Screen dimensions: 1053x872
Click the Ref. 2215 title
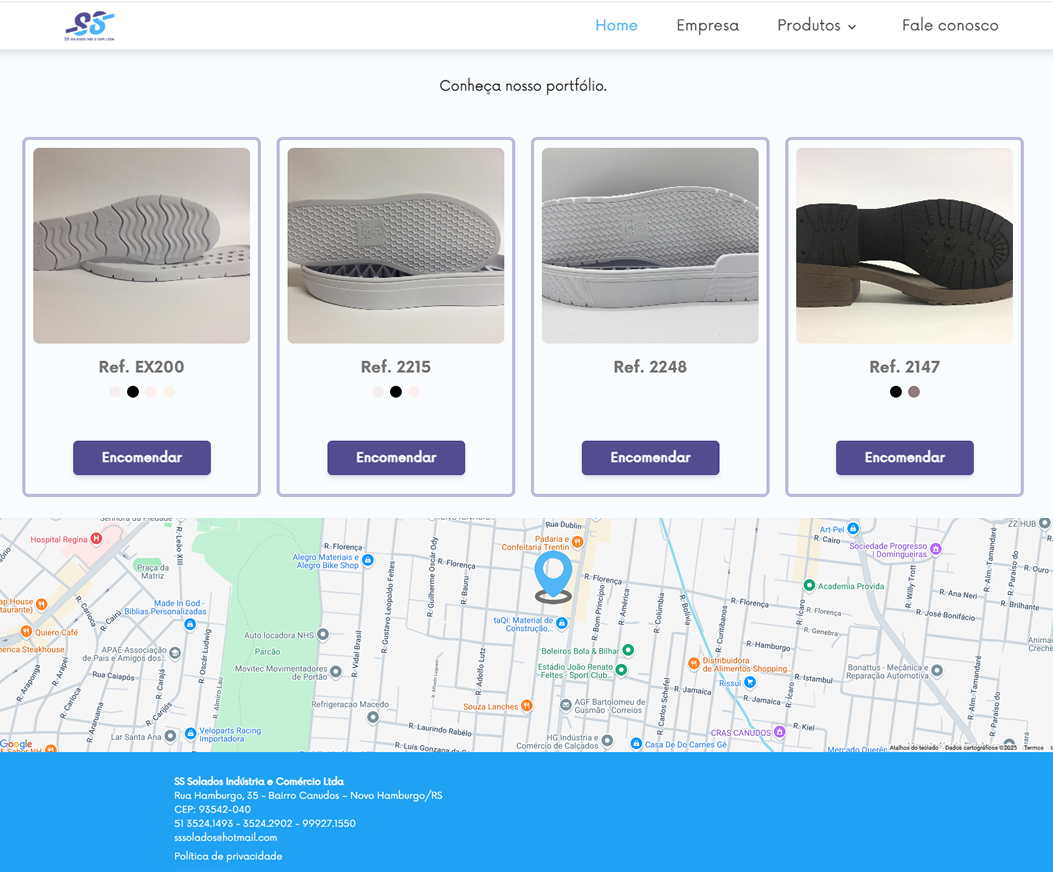(x=396, y=367)
